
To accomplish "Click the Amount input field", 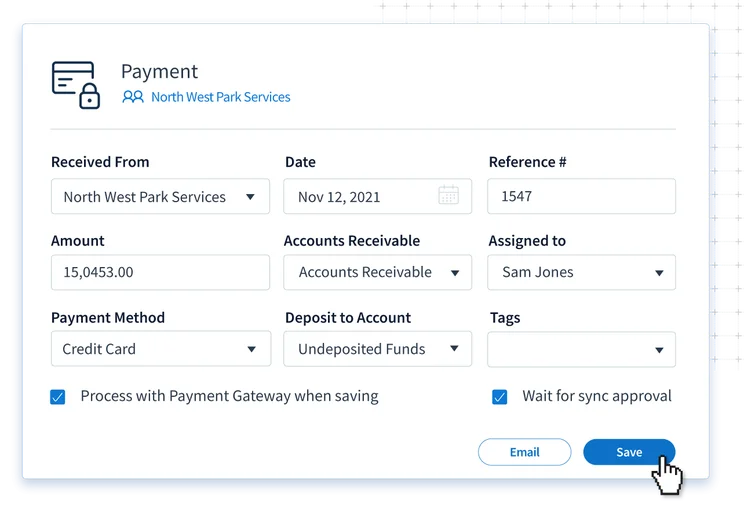I will (160, 272).
